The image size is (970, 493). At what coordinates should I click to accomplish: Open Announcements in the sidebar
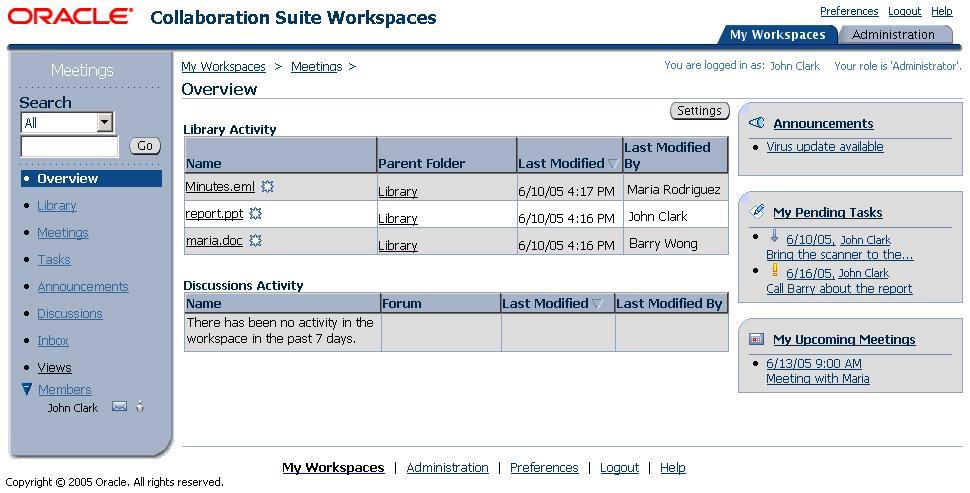pyautogui.click(x=83, y=286)
